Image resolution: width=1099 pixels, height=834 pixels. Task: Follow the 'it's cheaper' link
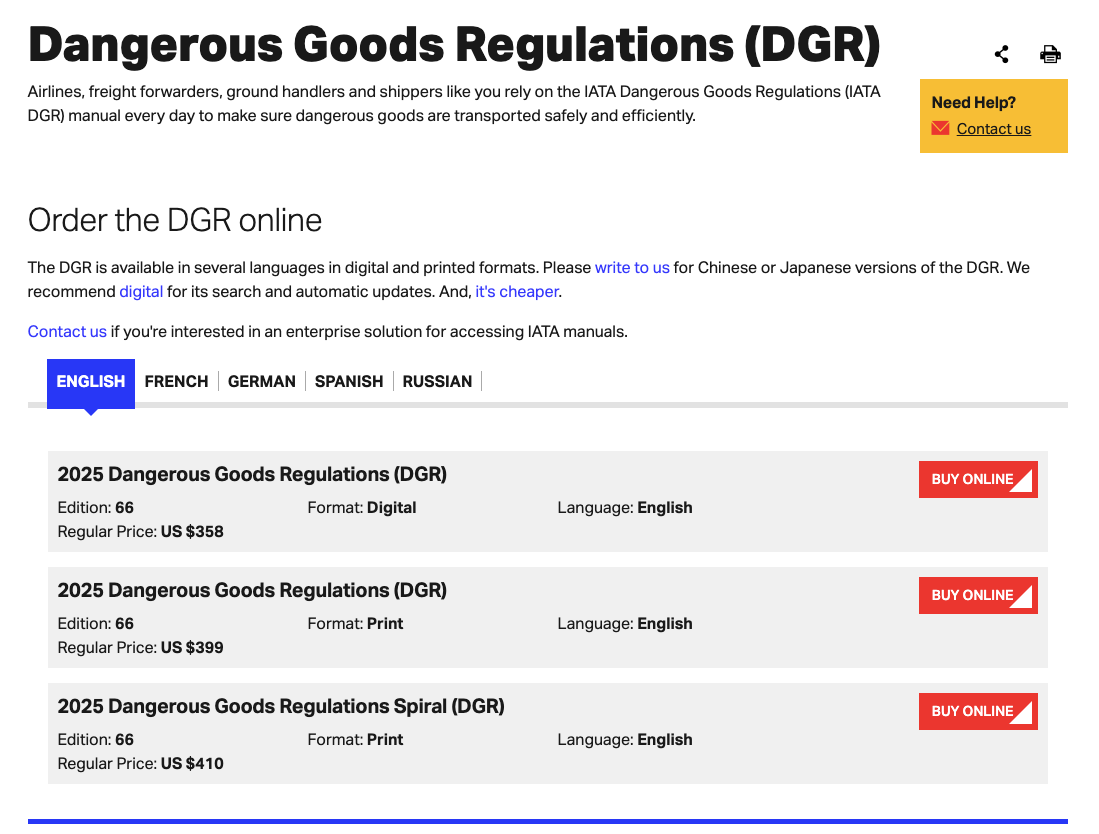[516, 291]
